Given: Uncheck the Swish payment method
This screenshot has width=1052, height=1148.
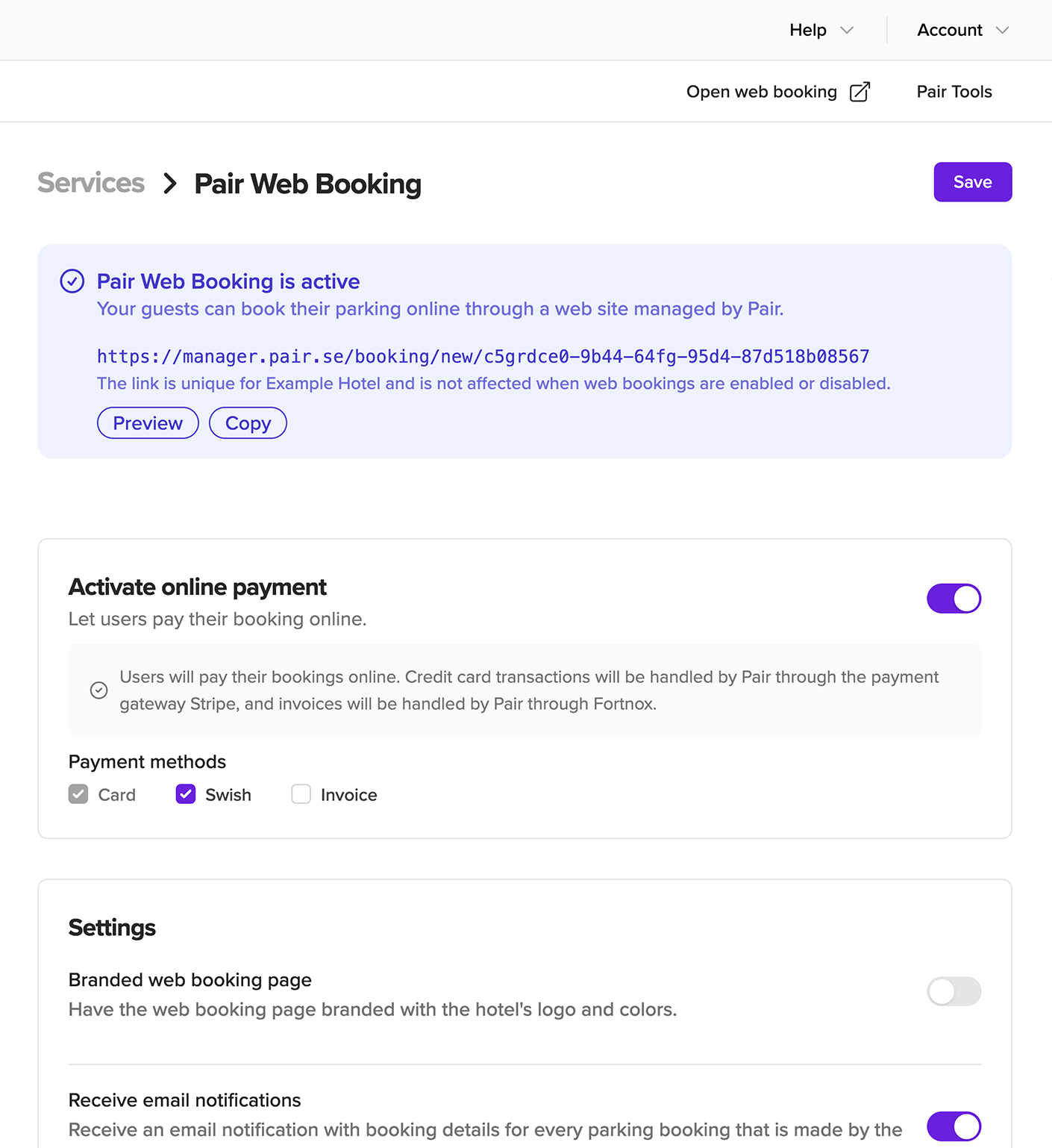Looking at the screenshot, I should point(186,794).
